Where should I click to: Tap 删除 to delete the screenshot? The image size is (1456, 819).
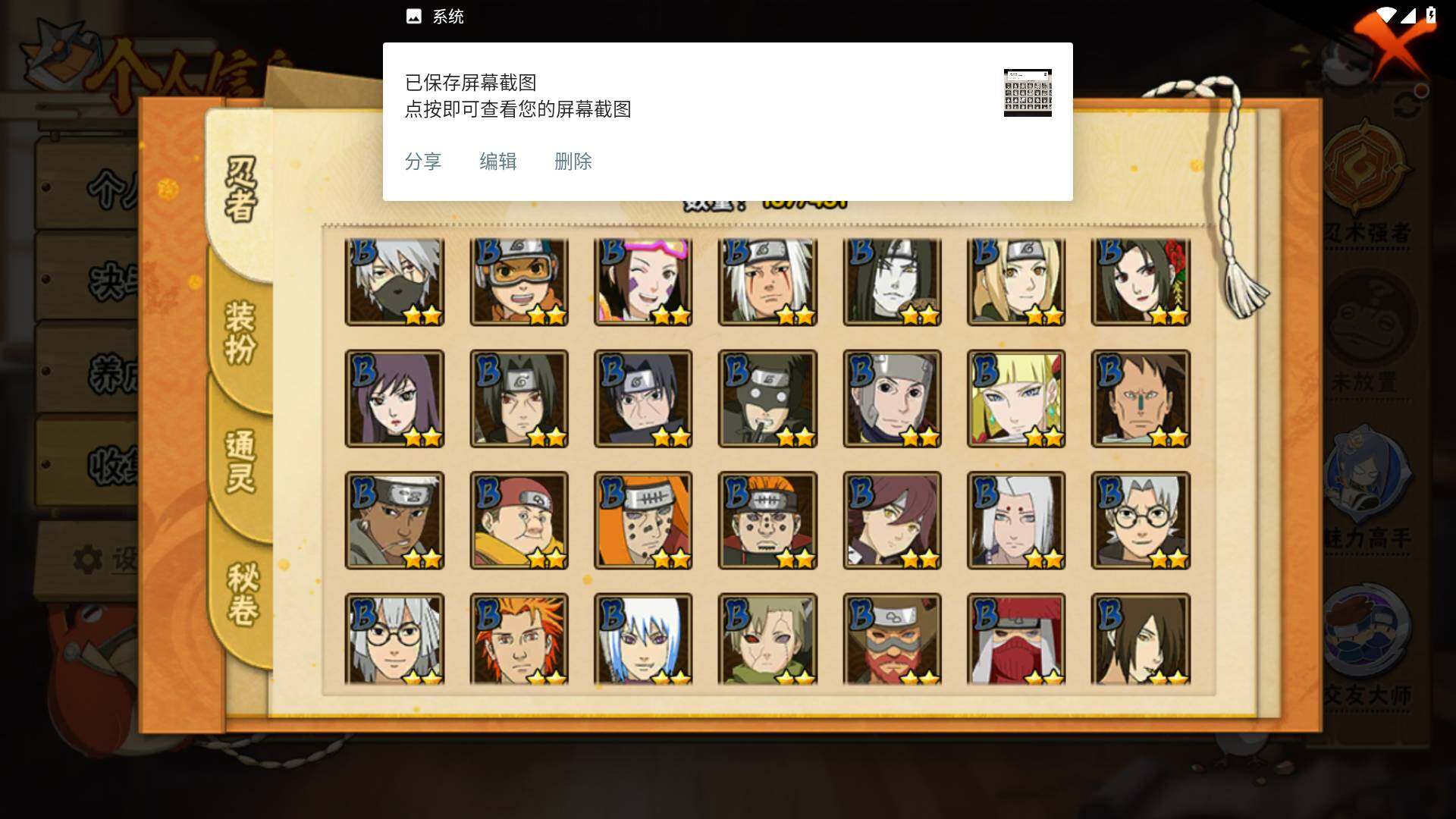pyautogui.click(x=573, y=162)
